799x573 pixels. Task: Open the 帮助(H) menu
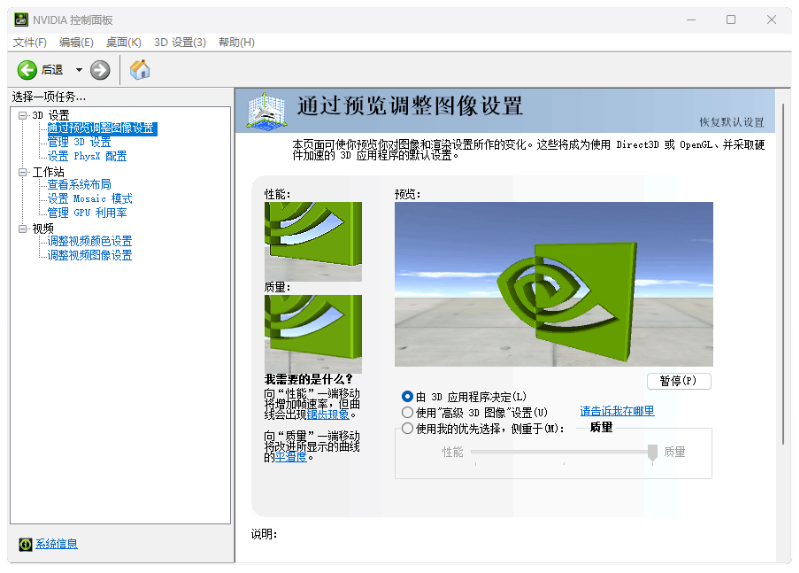(236, 42)
